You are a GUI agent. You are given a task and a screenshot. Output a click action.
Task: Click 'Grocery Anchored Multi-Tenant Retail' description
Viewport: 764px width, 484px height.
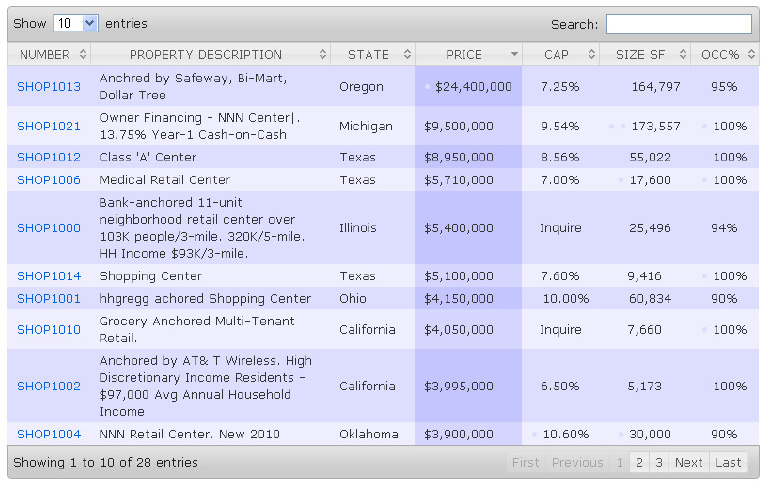pos(197,329)
